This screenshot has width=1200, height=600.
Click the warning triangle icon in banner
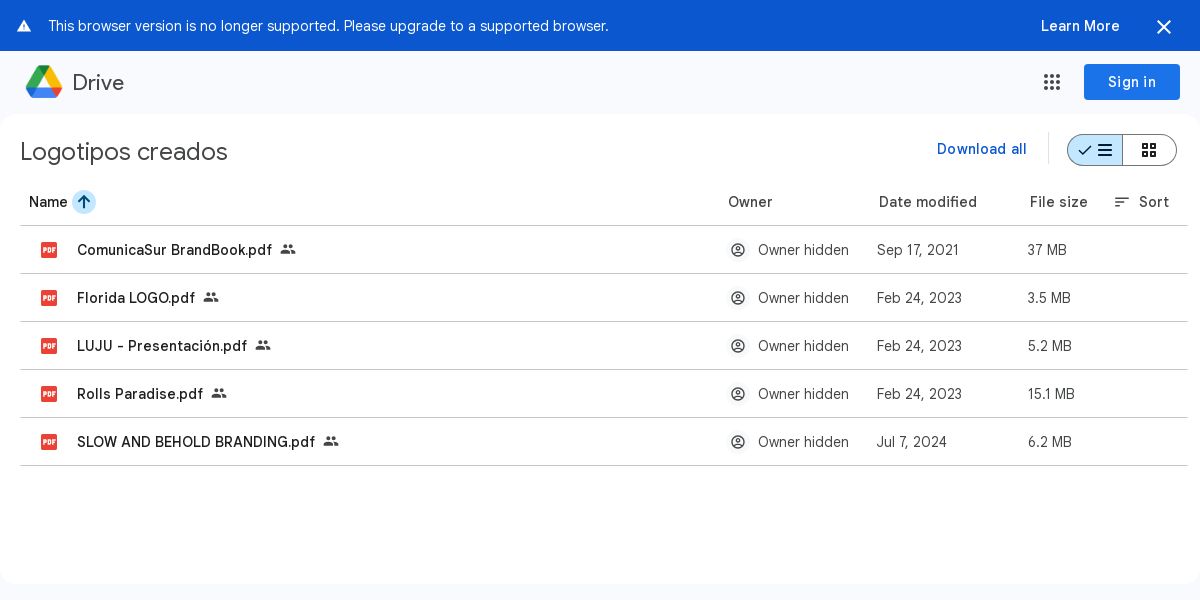point(24,26)
